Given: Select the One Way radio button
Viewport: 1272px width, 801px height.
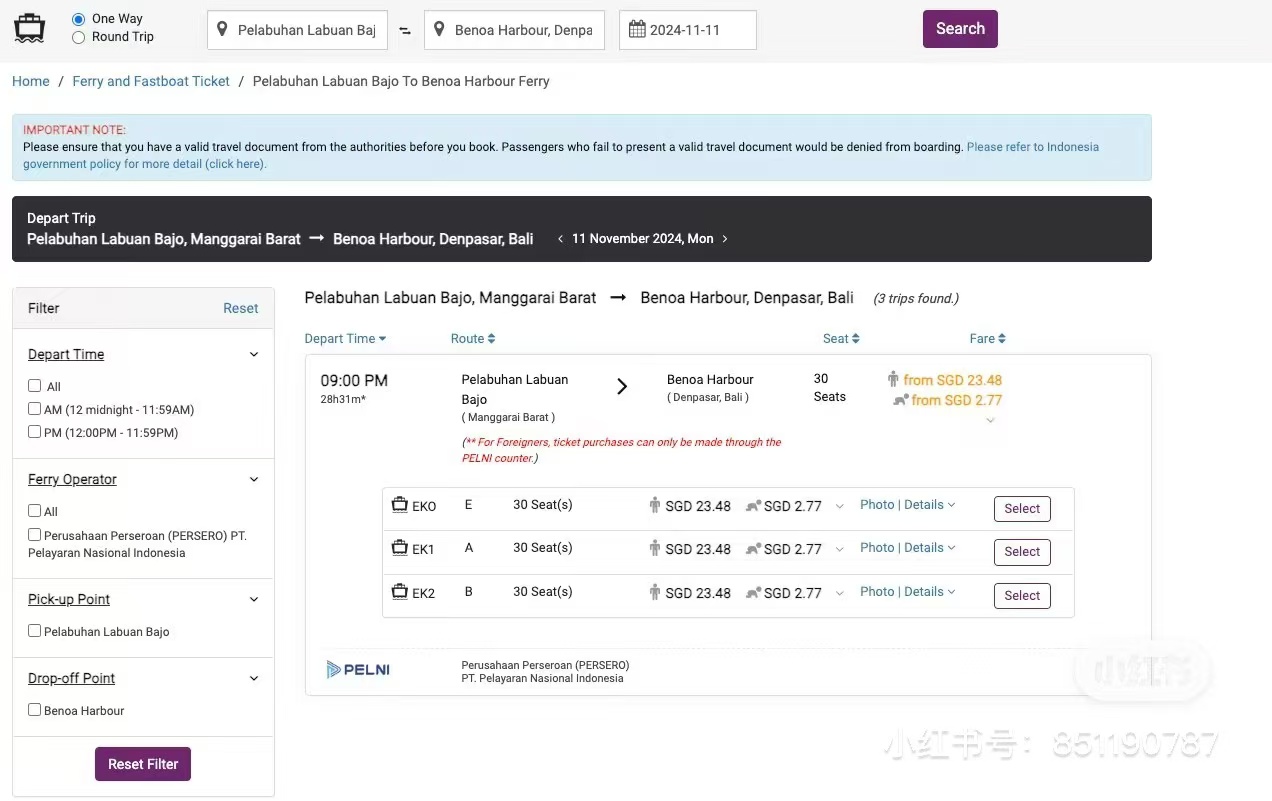Looking at the screenshot, I should tap(78, 19).
